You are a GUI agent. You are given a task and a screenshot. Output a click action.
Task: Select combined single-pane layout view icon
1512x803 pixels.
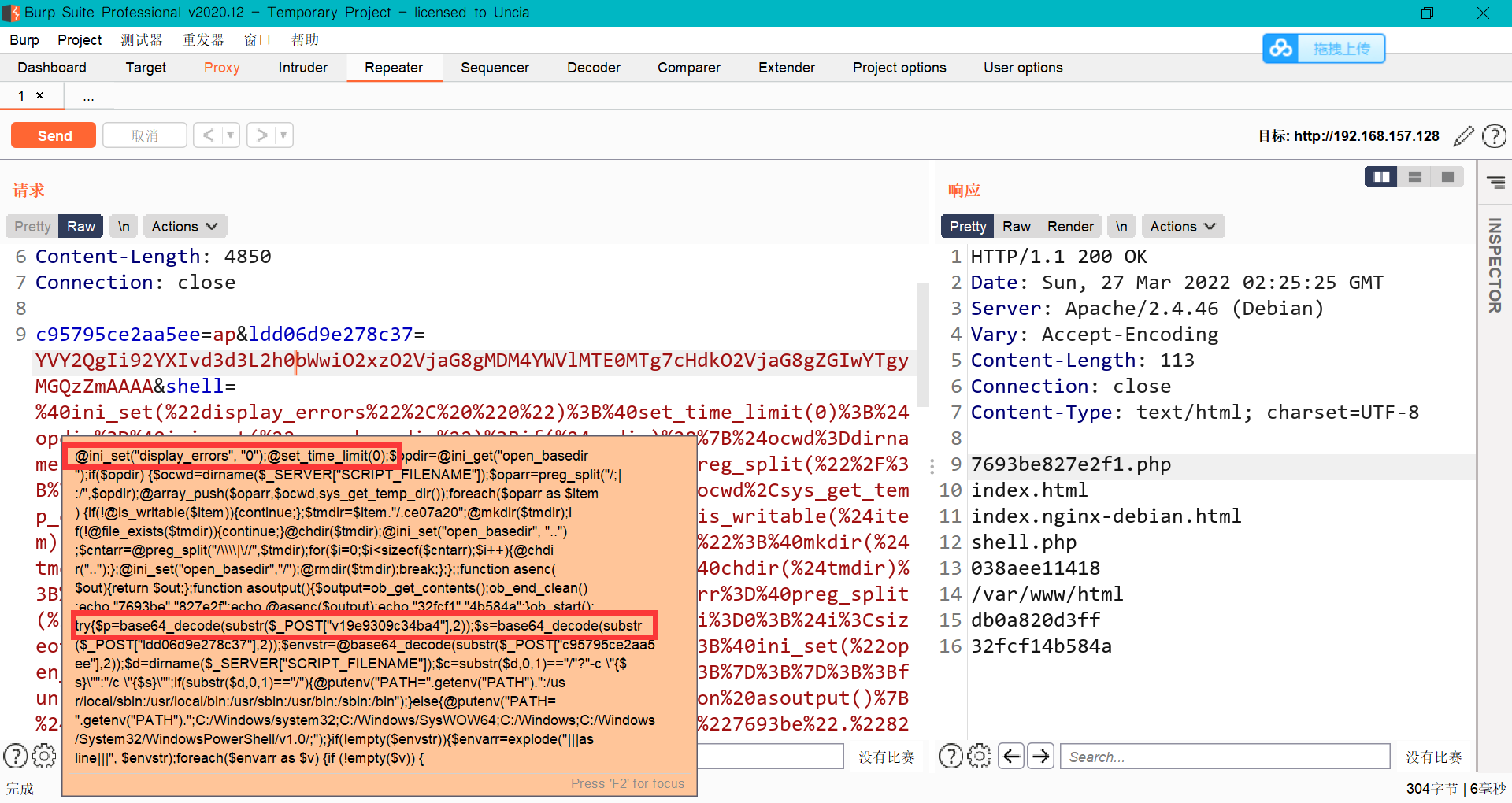(x=1447, y=177)
